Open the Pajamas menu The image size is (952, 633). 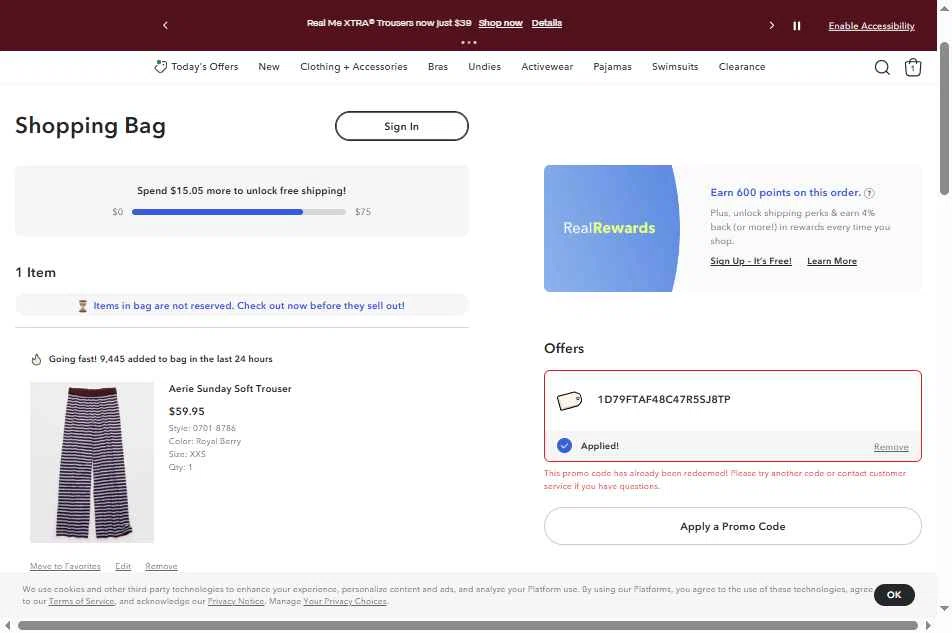[612, 67]
